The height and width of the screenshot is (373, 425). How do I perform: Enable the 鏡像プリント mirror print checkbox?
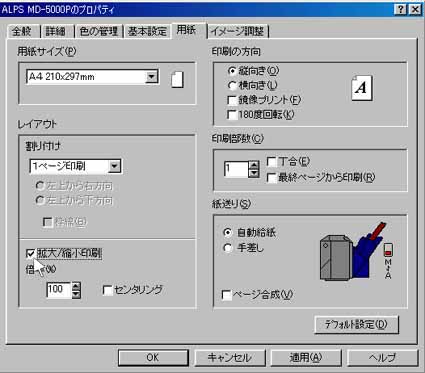coord(232,100)
